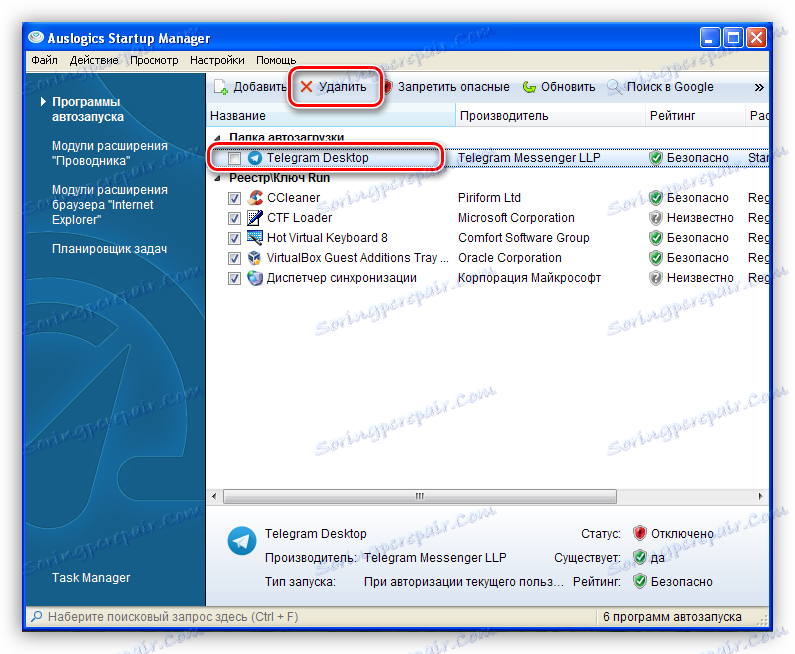795x654 pixels.
Task: Click the horizontal scrollbar thumb
Action: [420, 496]
